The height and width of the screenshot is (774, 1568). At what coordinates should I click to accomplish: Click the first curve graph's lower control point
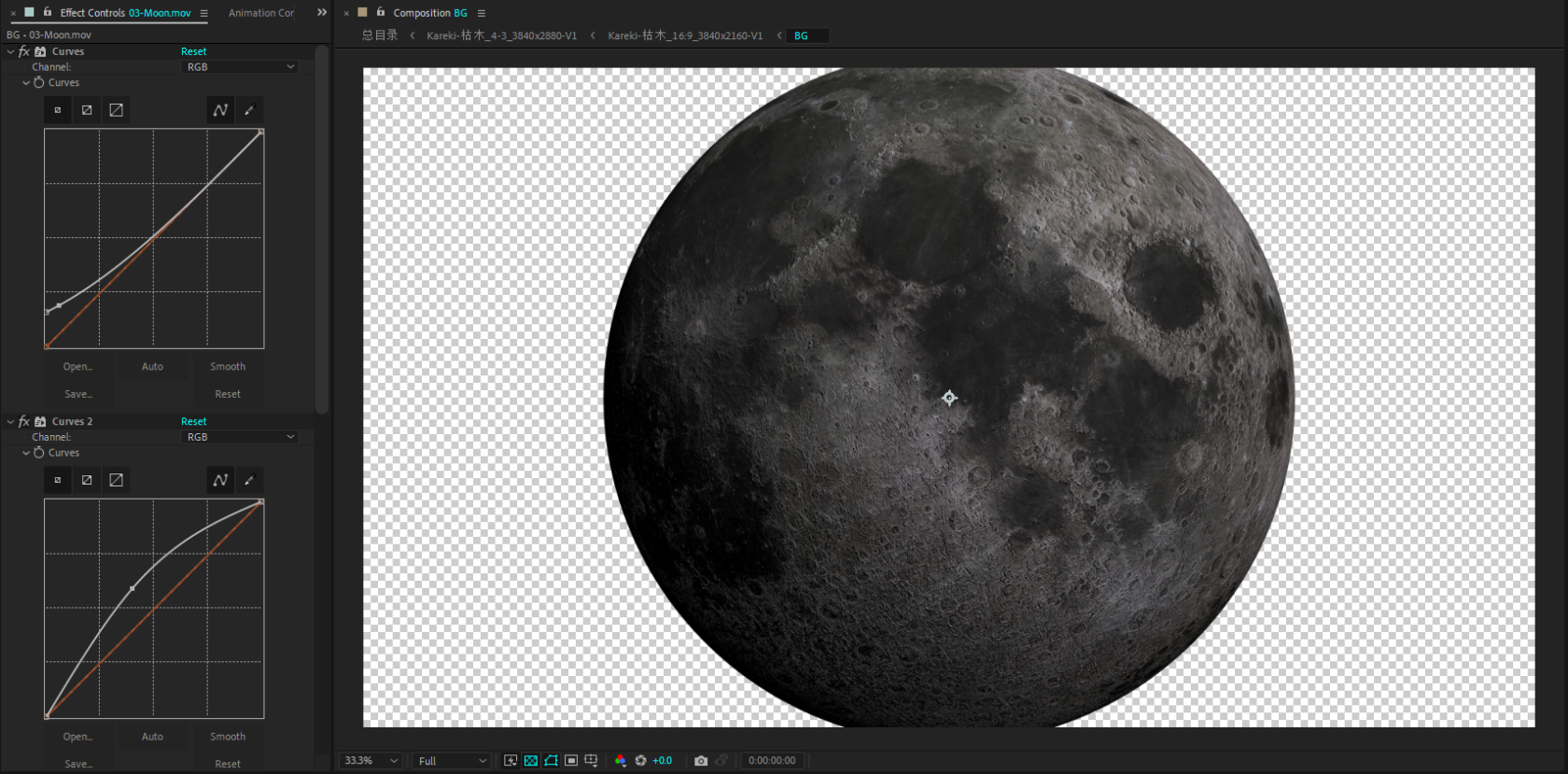59,305
